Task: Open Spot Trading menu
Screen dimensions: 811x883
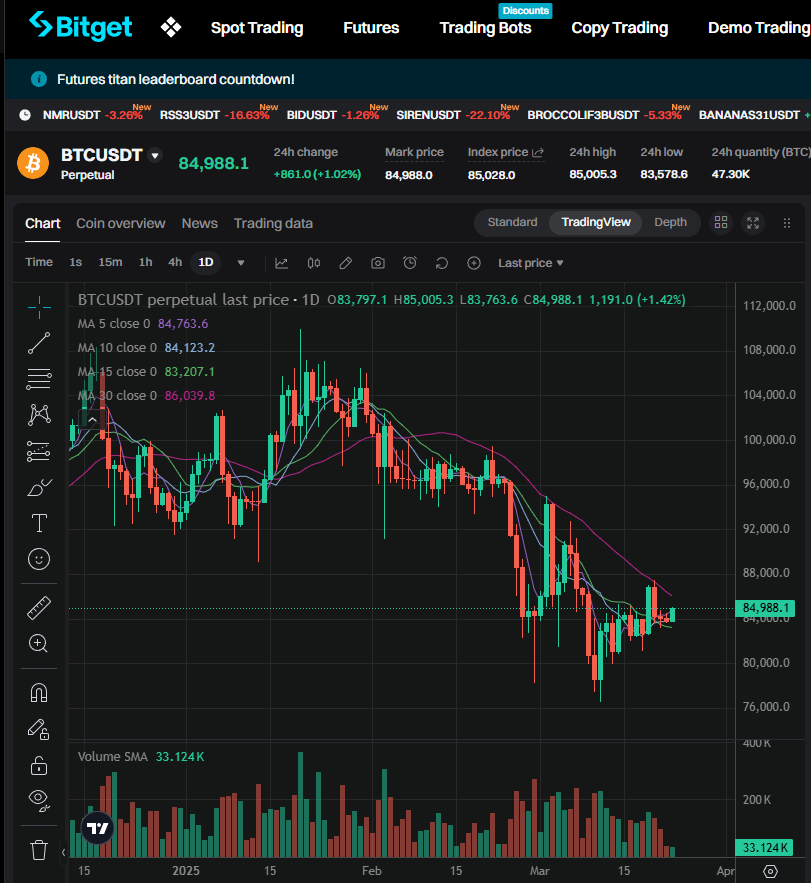Action: [257, 28]
